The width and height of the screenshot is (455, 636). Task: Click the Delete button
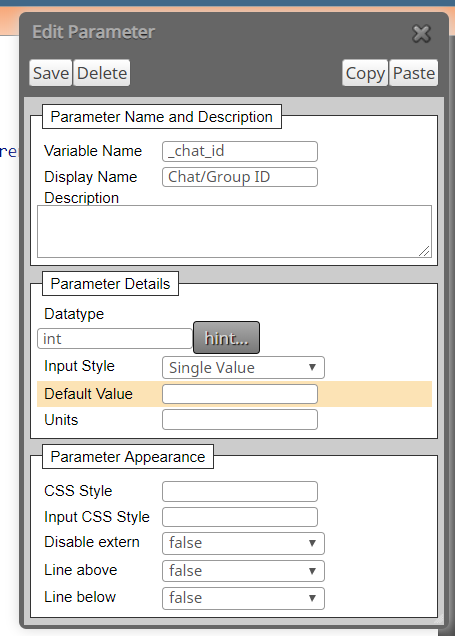click(102, 73)
